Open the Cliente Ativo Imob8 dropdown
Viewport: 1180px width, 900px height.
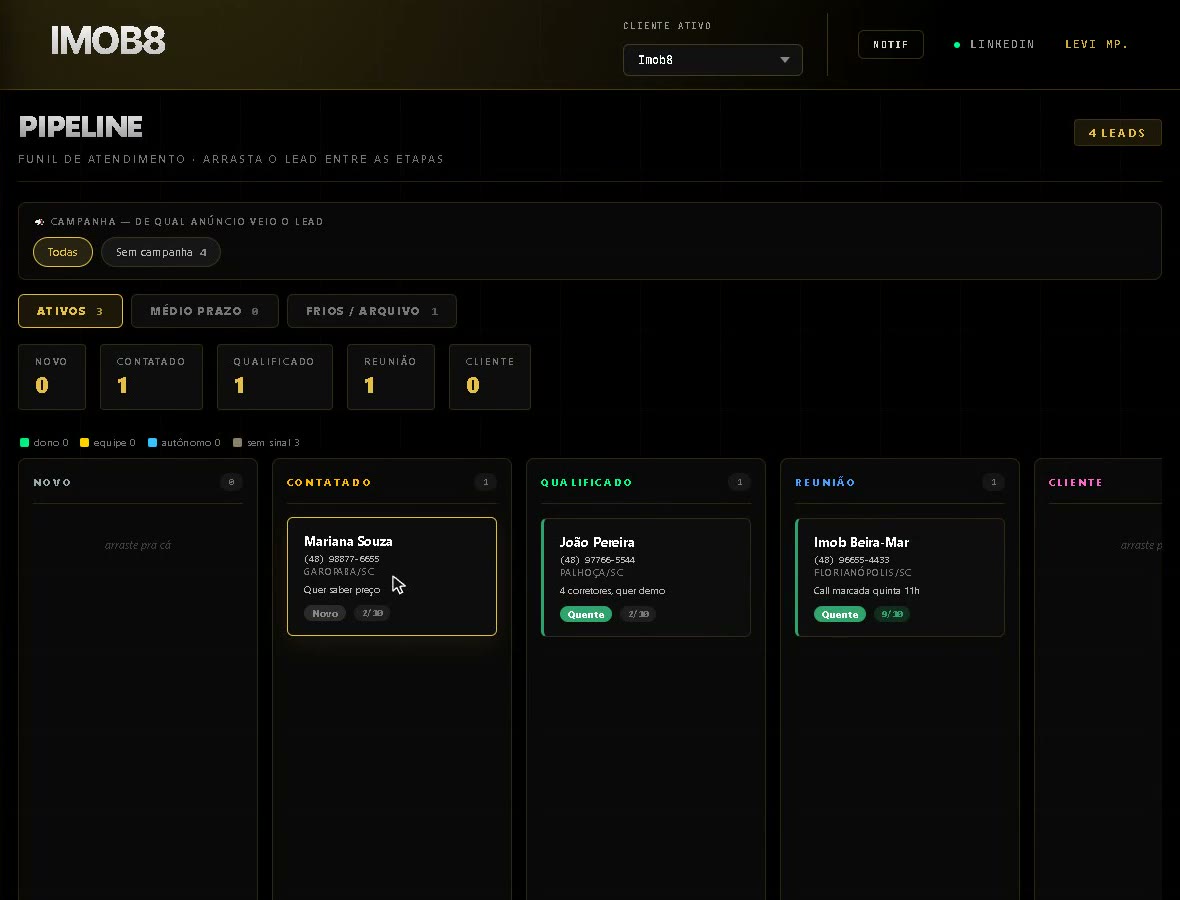[x=713, y=60]
